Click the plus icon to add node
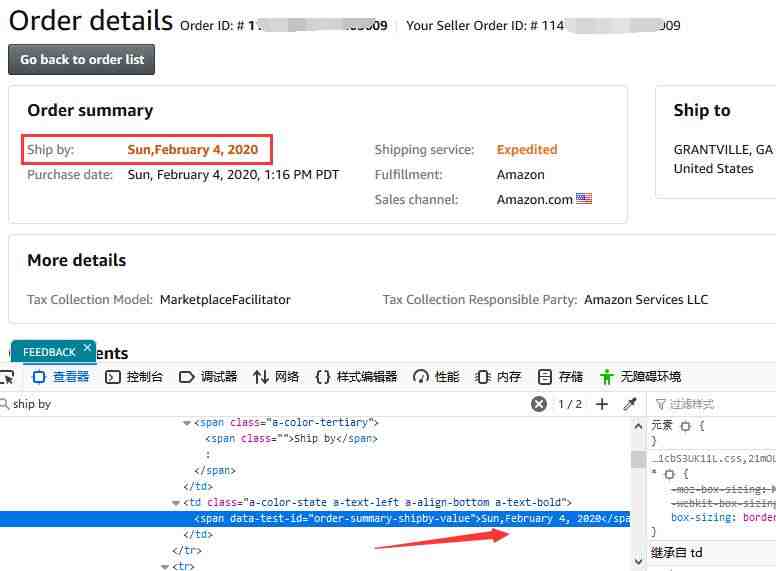 601,404
